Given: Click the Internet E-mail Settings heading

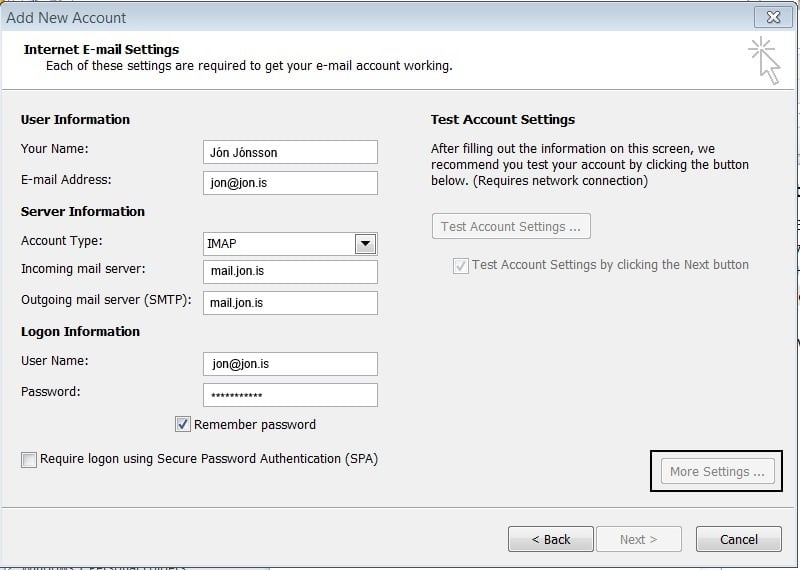Looking at the screenshot, I should 101,49.
